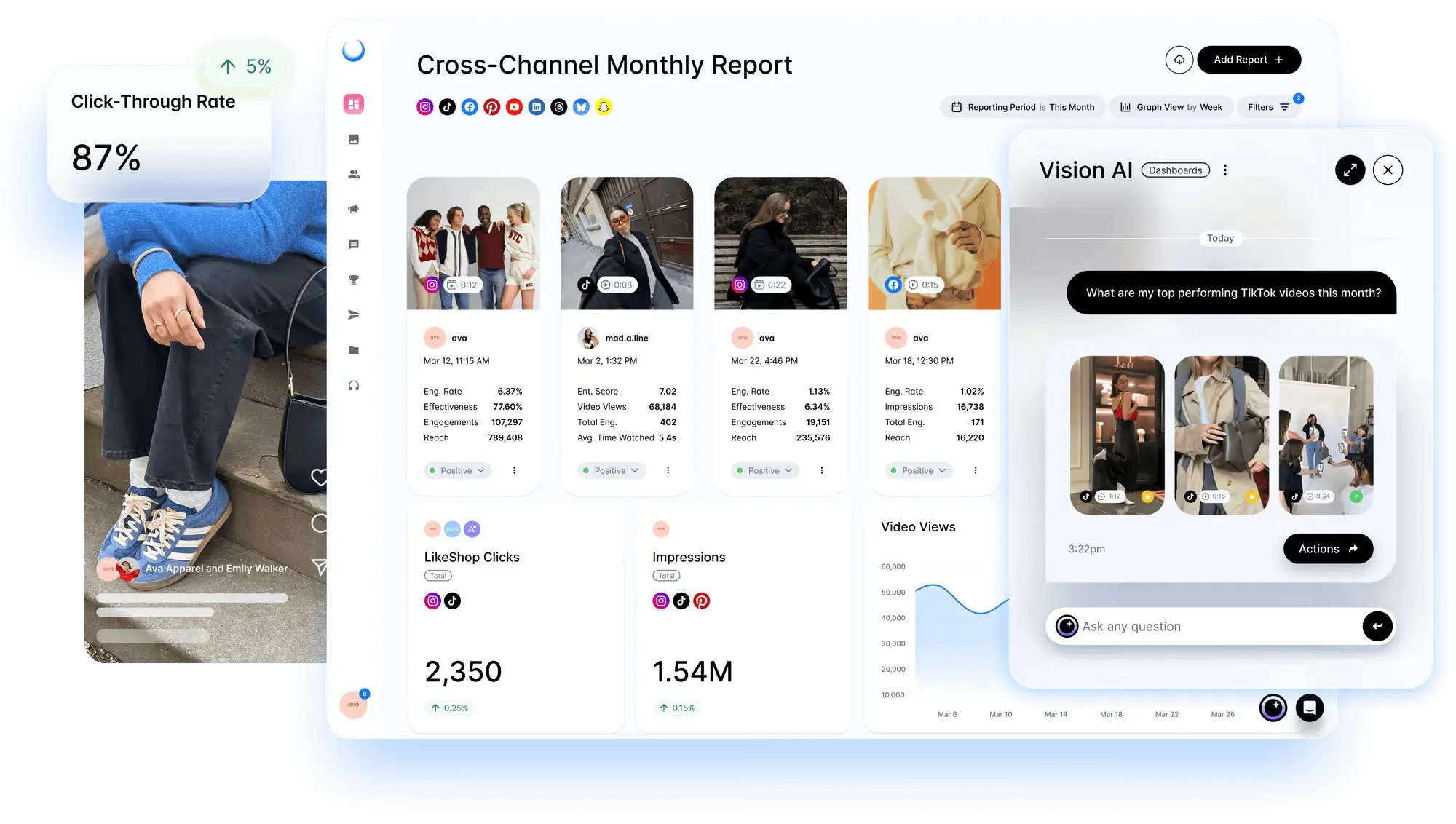The image size is (1456, 824).
Task: Open the black chat bubble launcher icon
Action: pos(1310,708)
